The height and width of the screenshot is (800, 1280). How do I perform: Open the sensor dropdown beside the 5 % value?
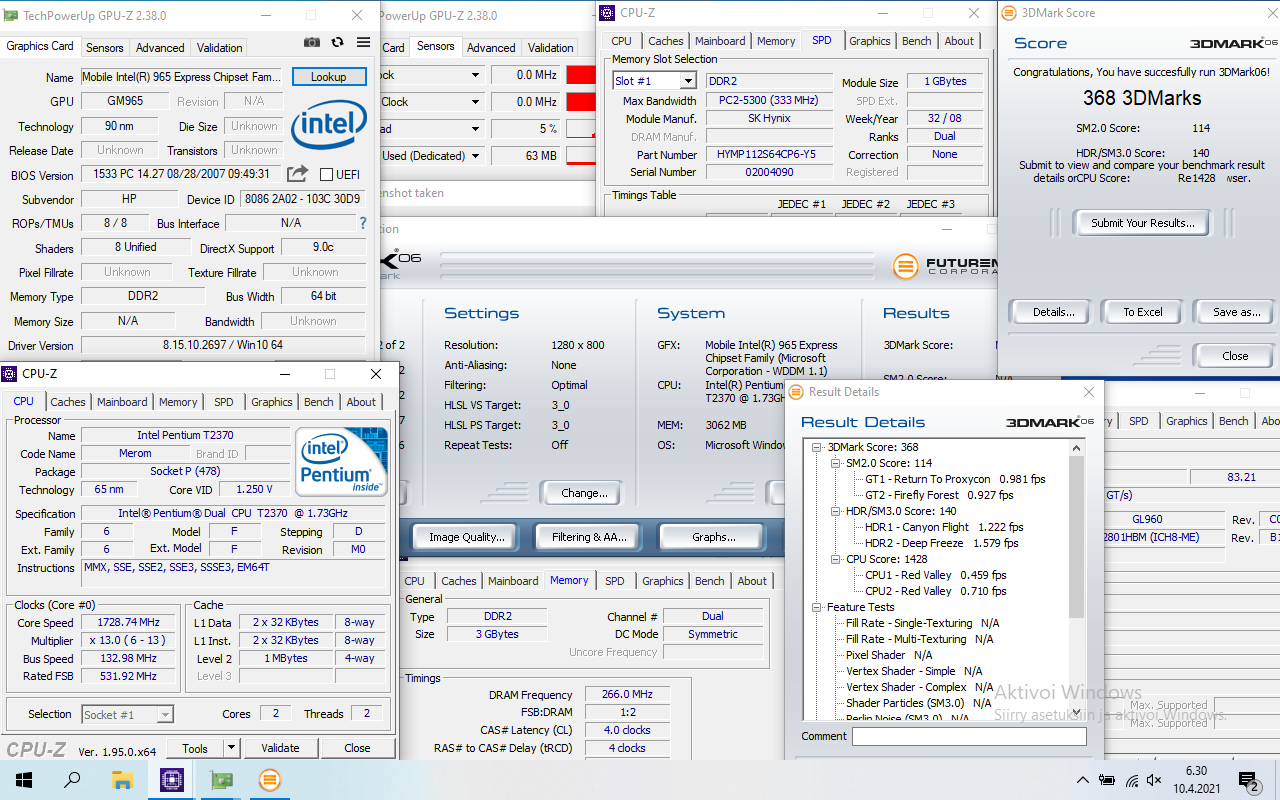click(x=475, y=129)
